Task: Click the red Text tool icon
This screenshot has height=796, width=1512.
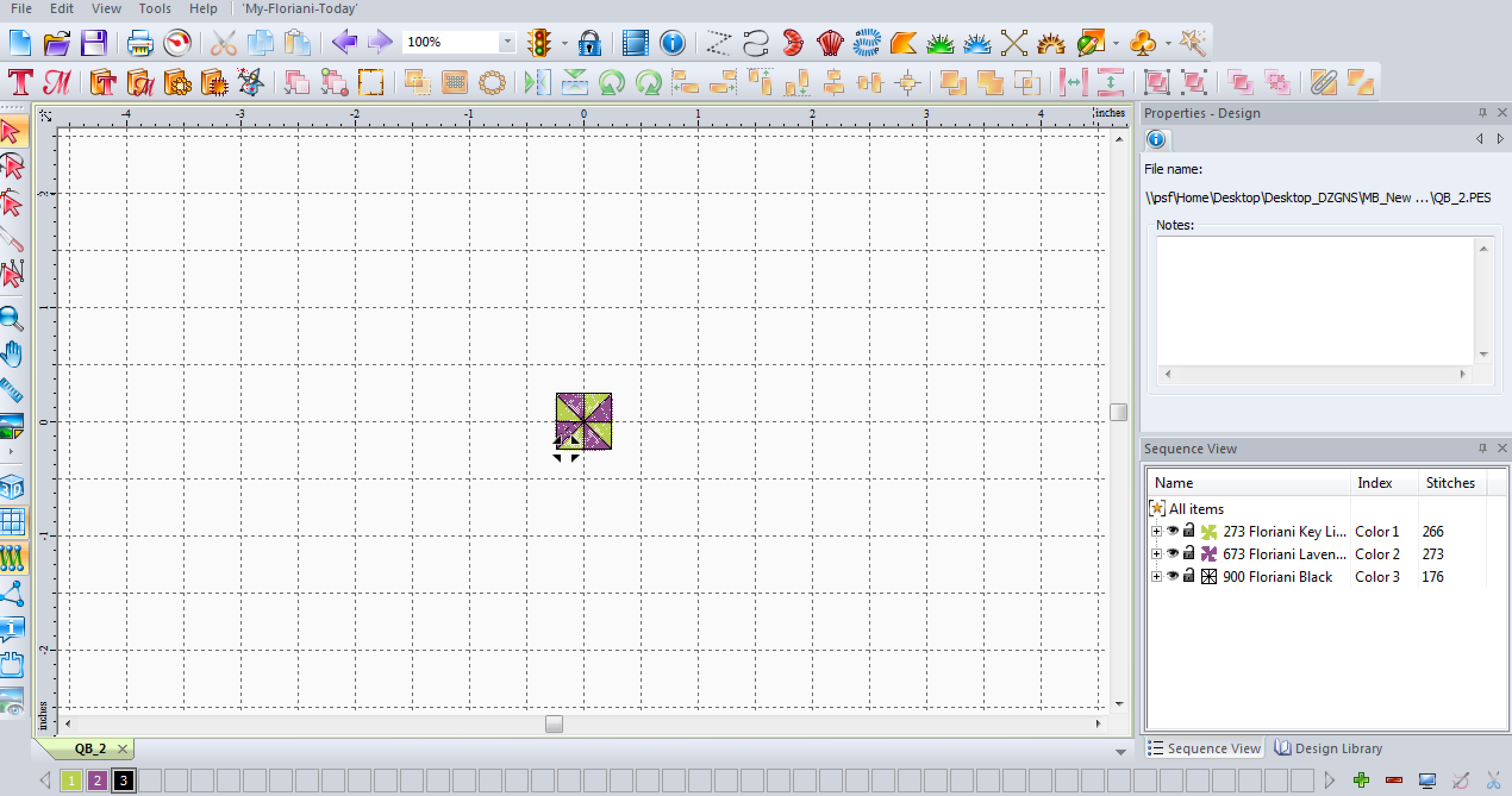Action: (20, 82)
